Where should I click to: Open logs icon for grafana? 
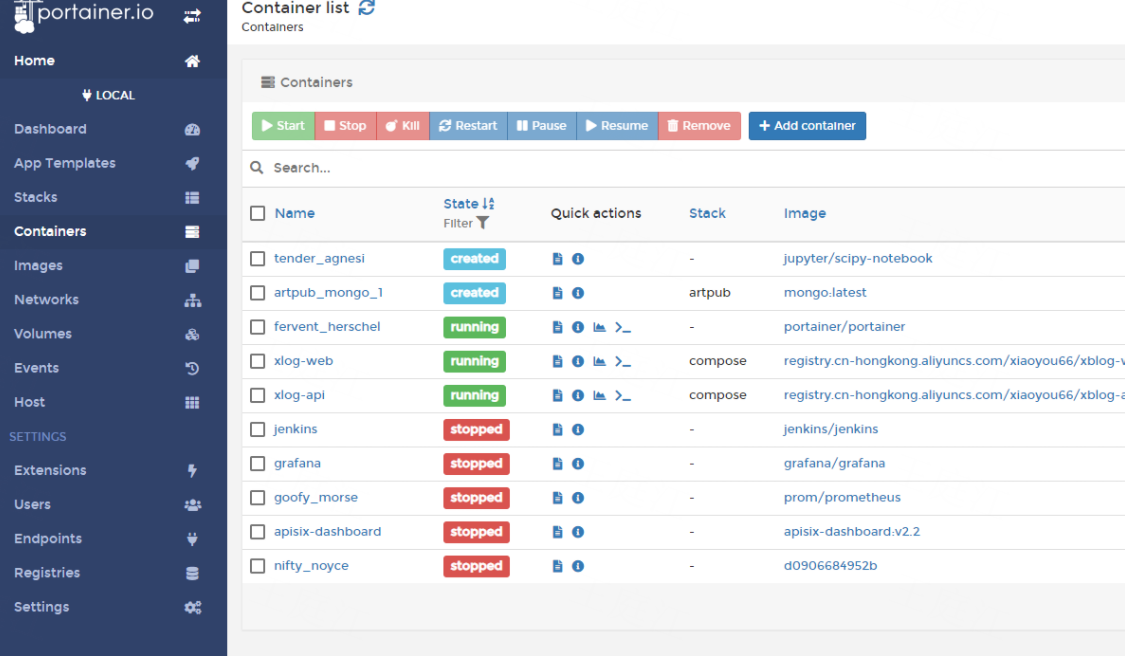tap(557, 464)
